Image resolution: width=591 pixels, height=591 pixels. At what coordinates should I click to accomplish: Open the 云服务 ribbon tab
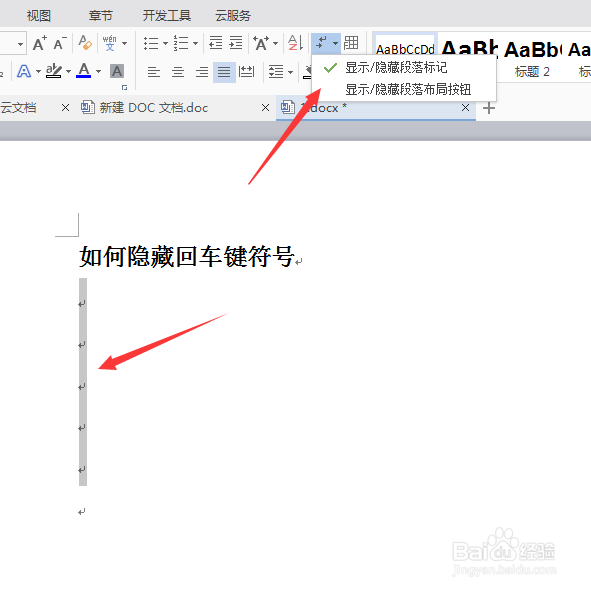point(233,16)
